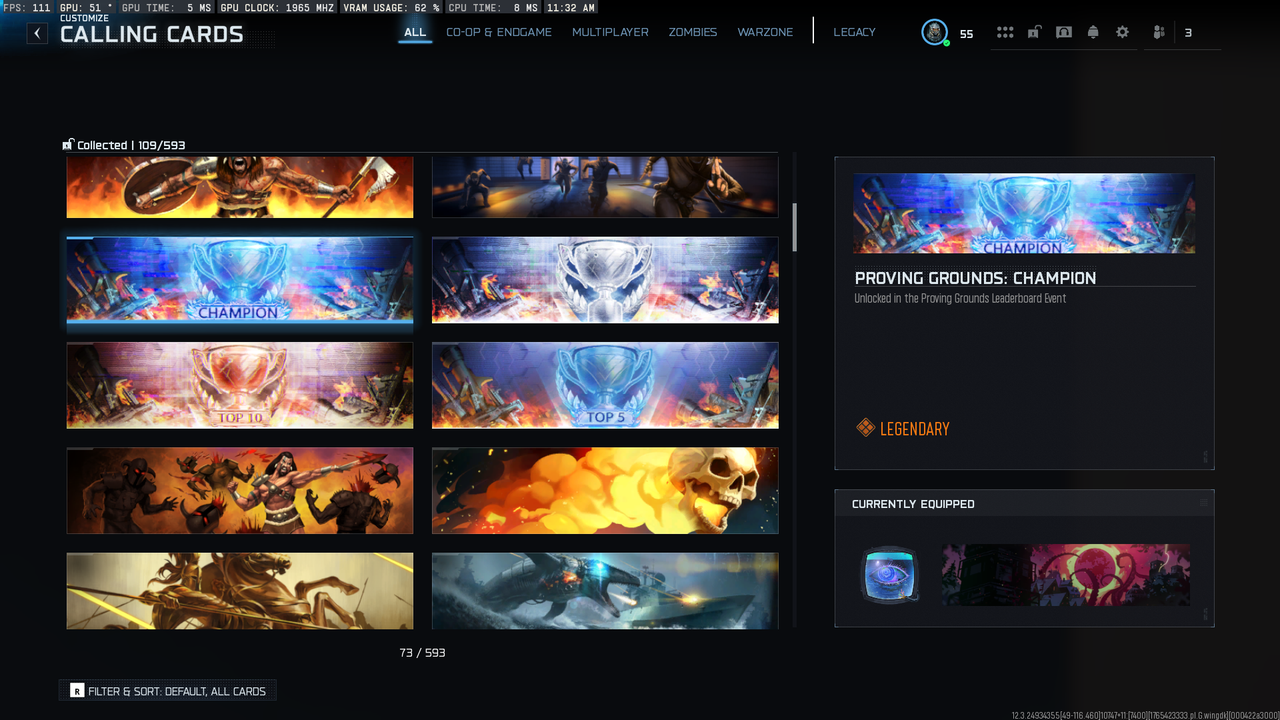Click the R key filter icon
The width and height of the screenshot is (1280, 720).
pyautogui.click(x=77, y=691)
